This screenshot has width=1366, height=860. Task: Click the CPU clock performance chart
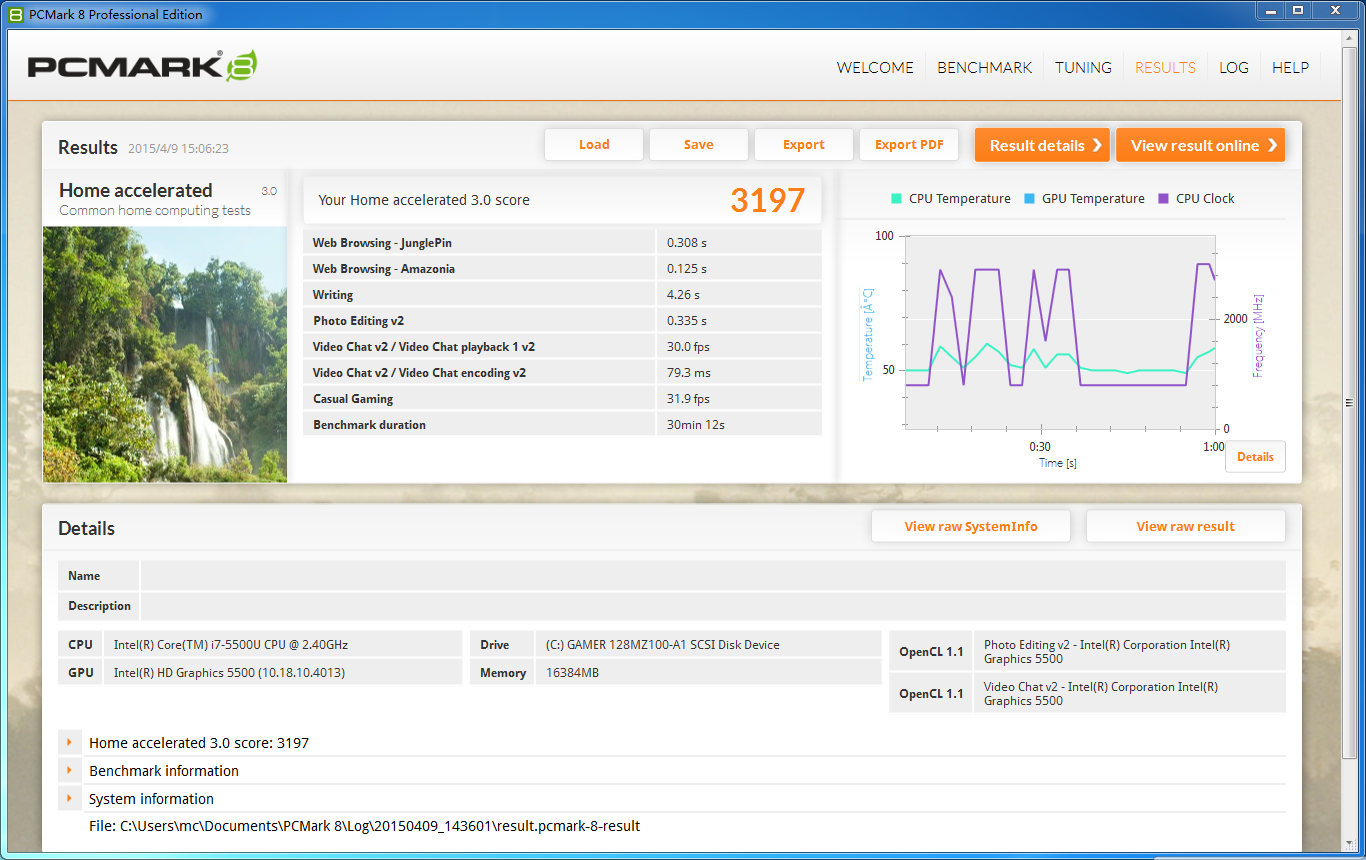coord(1060,332)
